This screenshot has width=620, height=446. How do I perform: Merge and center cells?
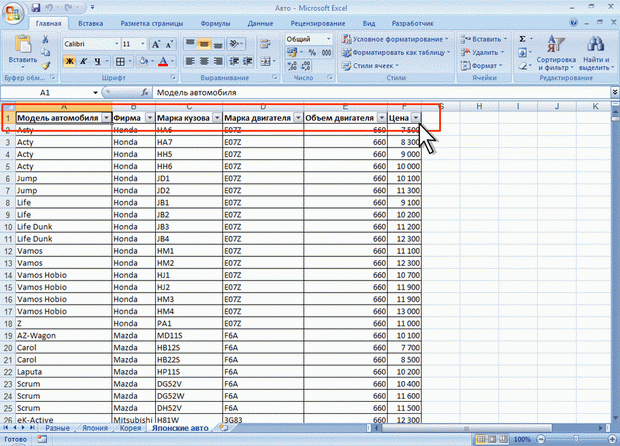pos(266,61)
